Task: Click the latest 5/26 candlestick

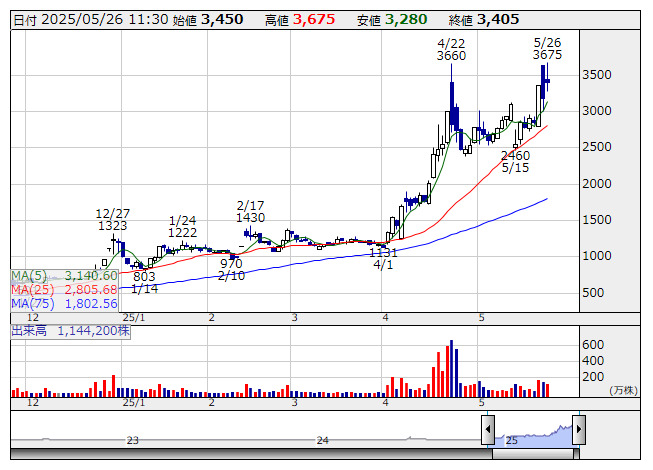Action: tap(547, 80)
